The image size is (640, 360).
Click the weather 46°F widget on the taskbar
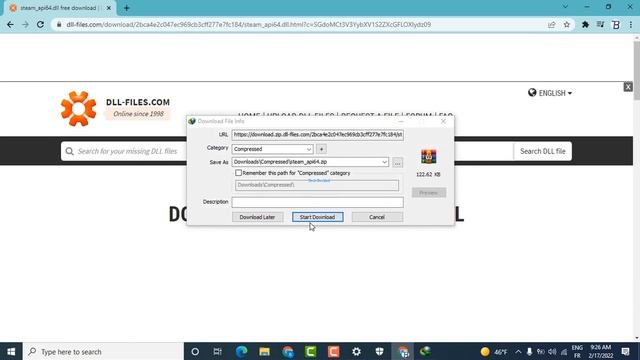click(494, 351)
